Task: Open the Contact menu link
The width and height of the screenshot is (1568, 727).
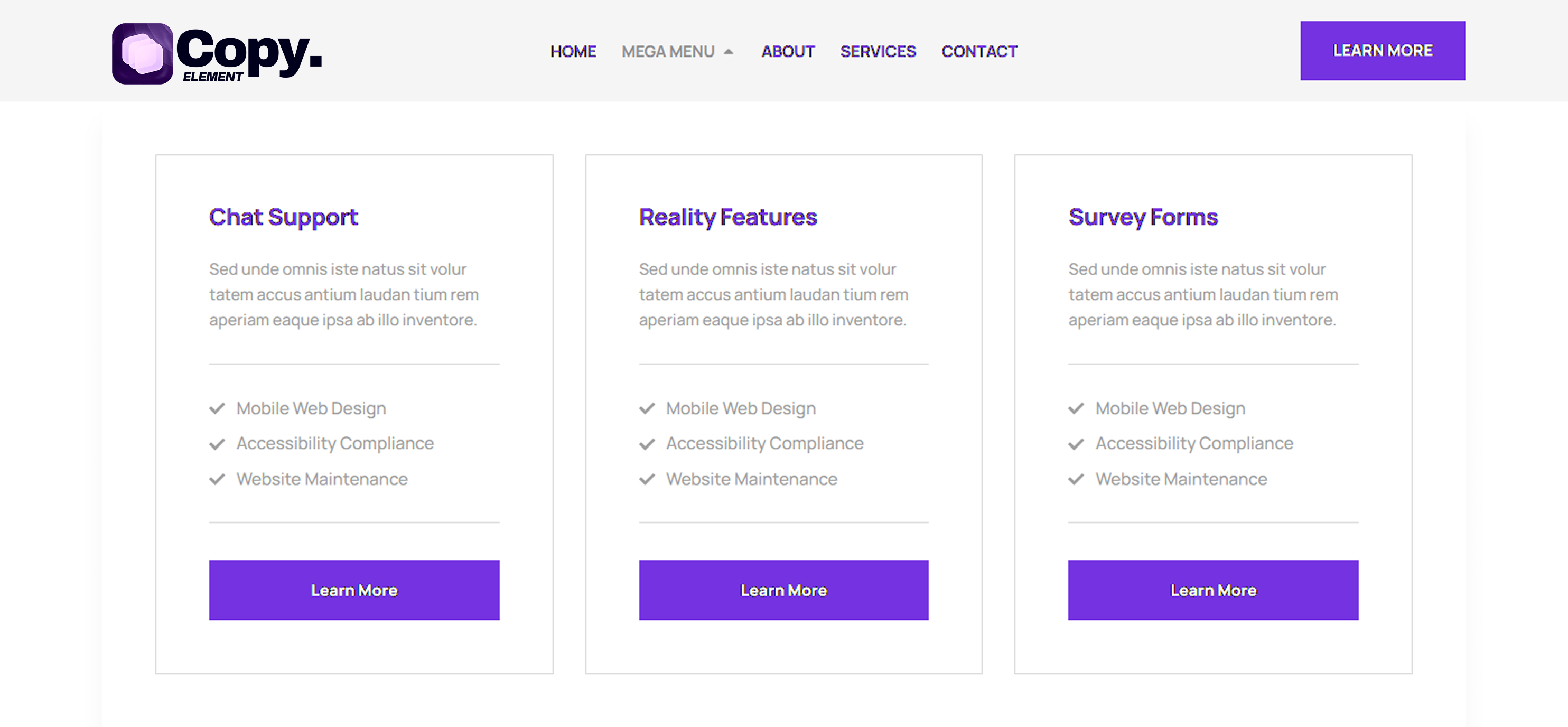Action: (979, 52)
